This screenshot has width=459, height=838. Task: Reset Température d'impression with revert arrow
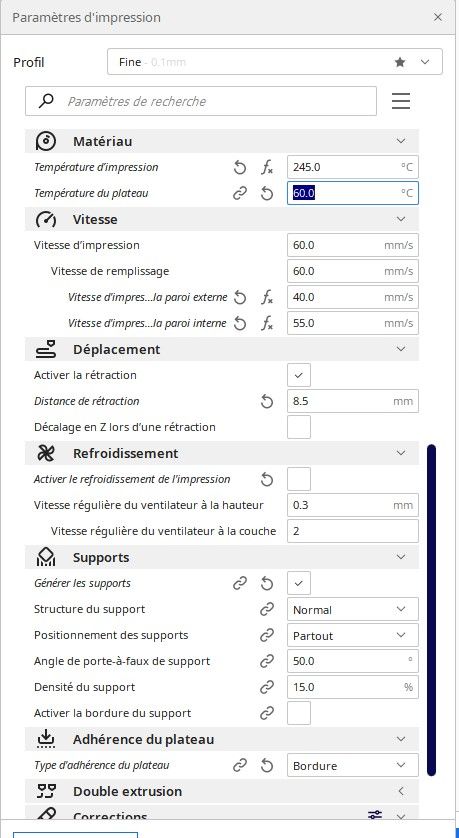coord(240,167)
